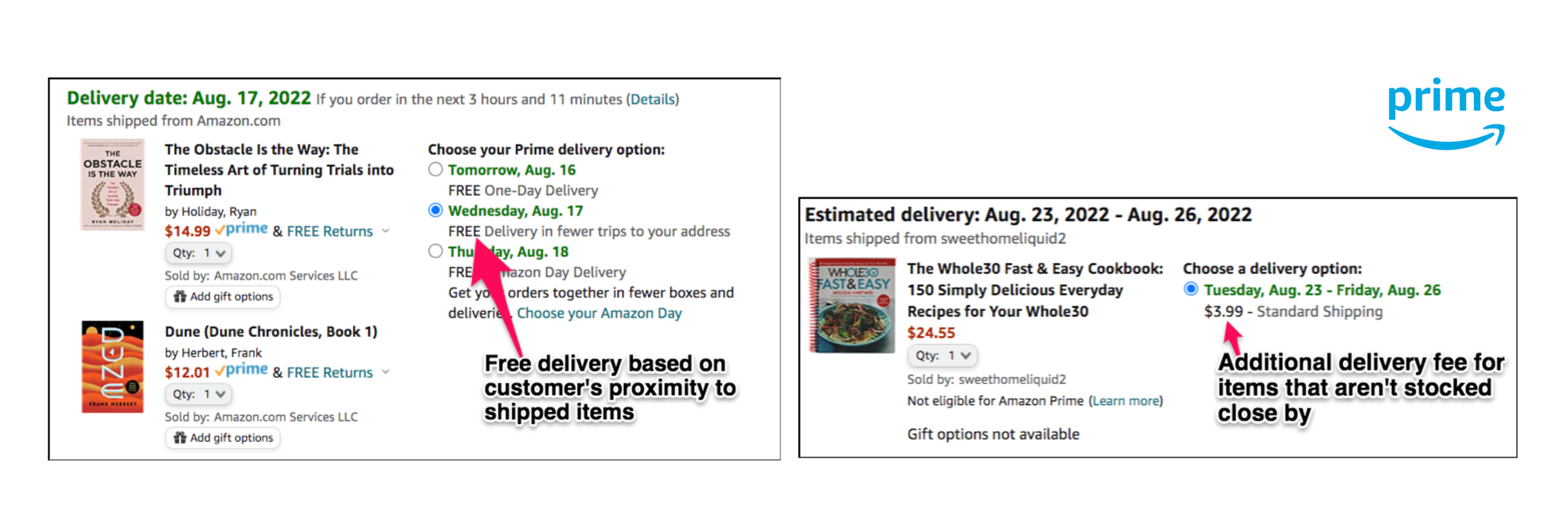Click prime badge beside $12.01 price

click(241, 371)
